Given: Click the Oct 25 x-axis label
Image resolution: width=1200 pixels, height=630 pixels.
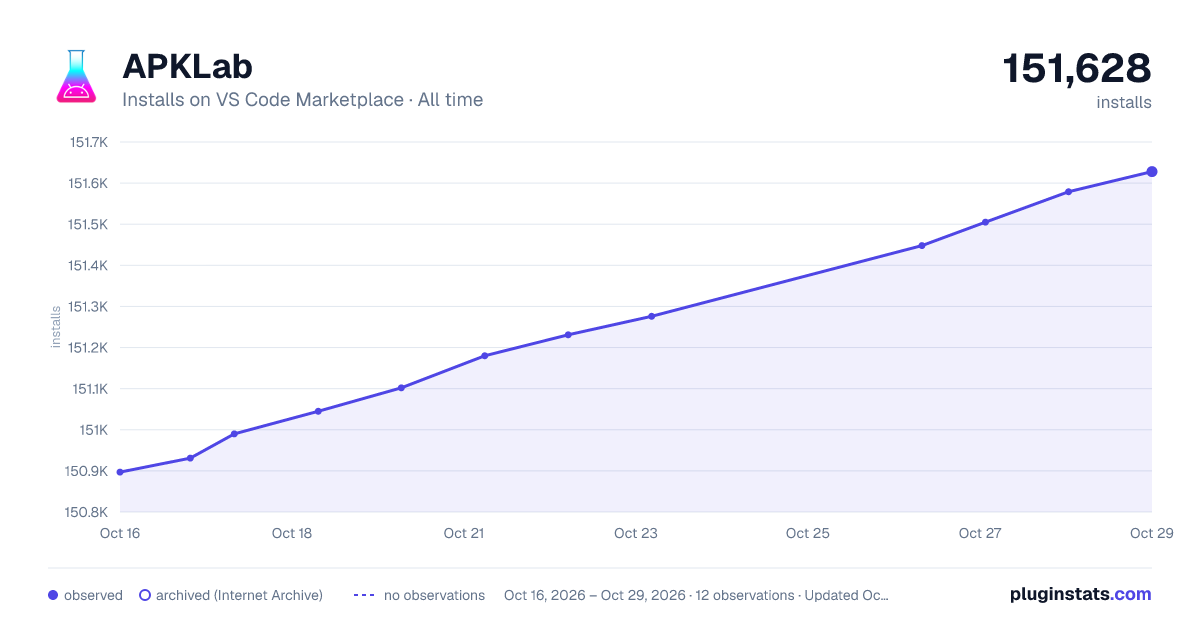Looking at the screenshot, I should coord(807,533).
